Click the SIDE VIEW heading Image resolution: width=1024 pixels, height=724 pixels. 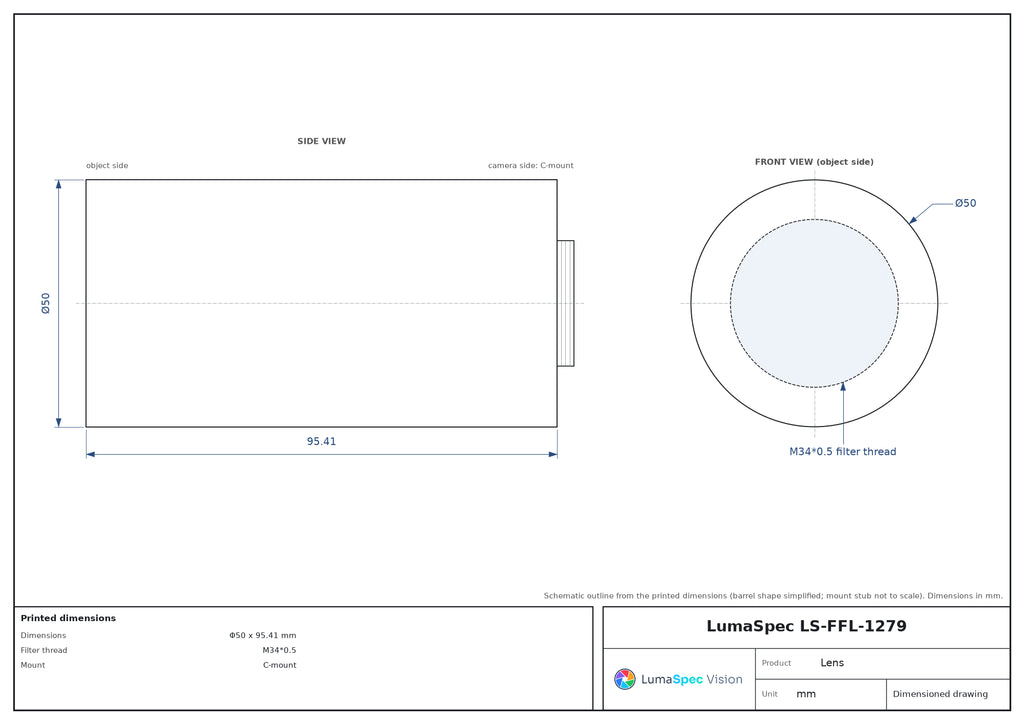321,141
